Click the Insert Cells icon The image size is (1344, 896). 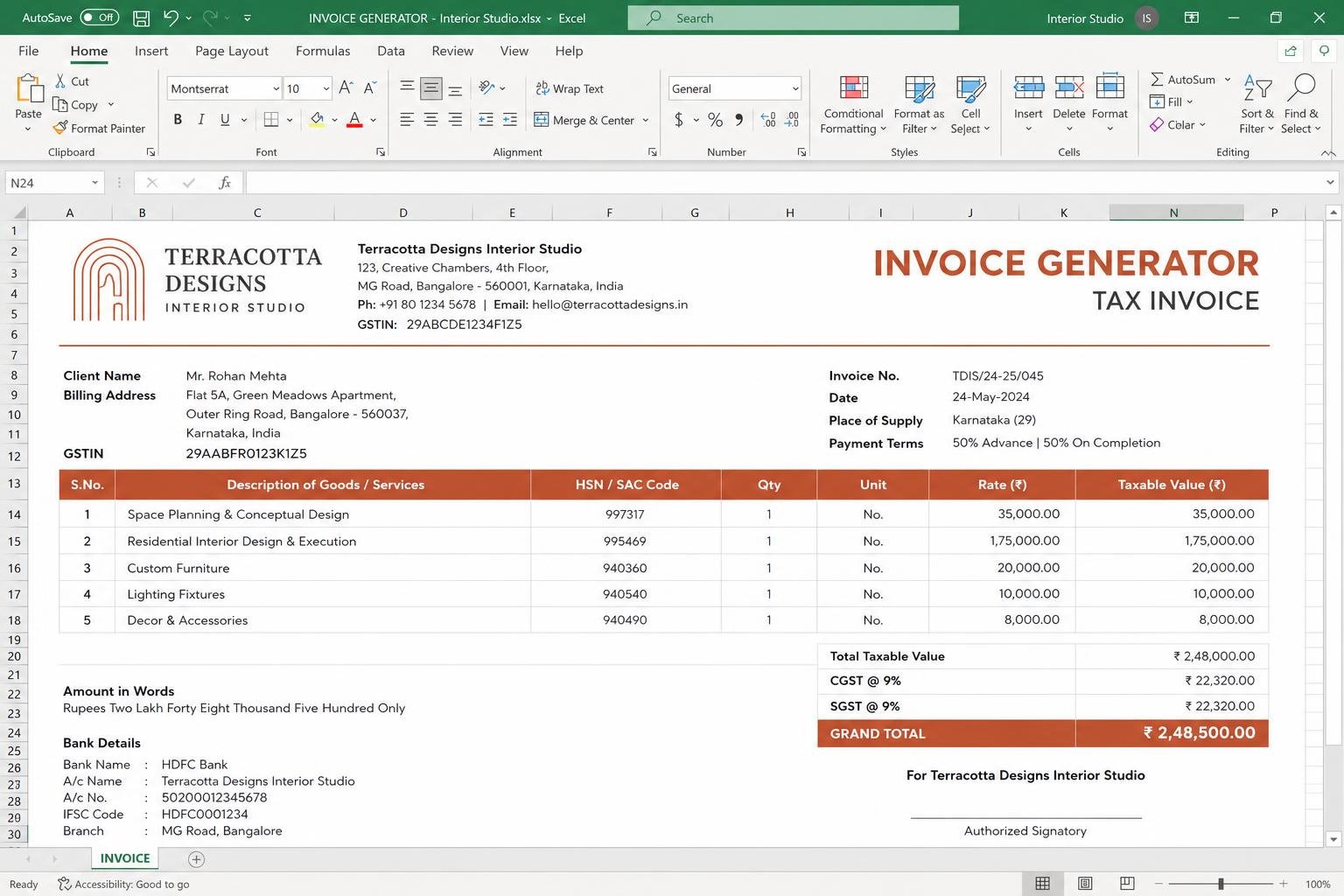tap(1028, 87)
